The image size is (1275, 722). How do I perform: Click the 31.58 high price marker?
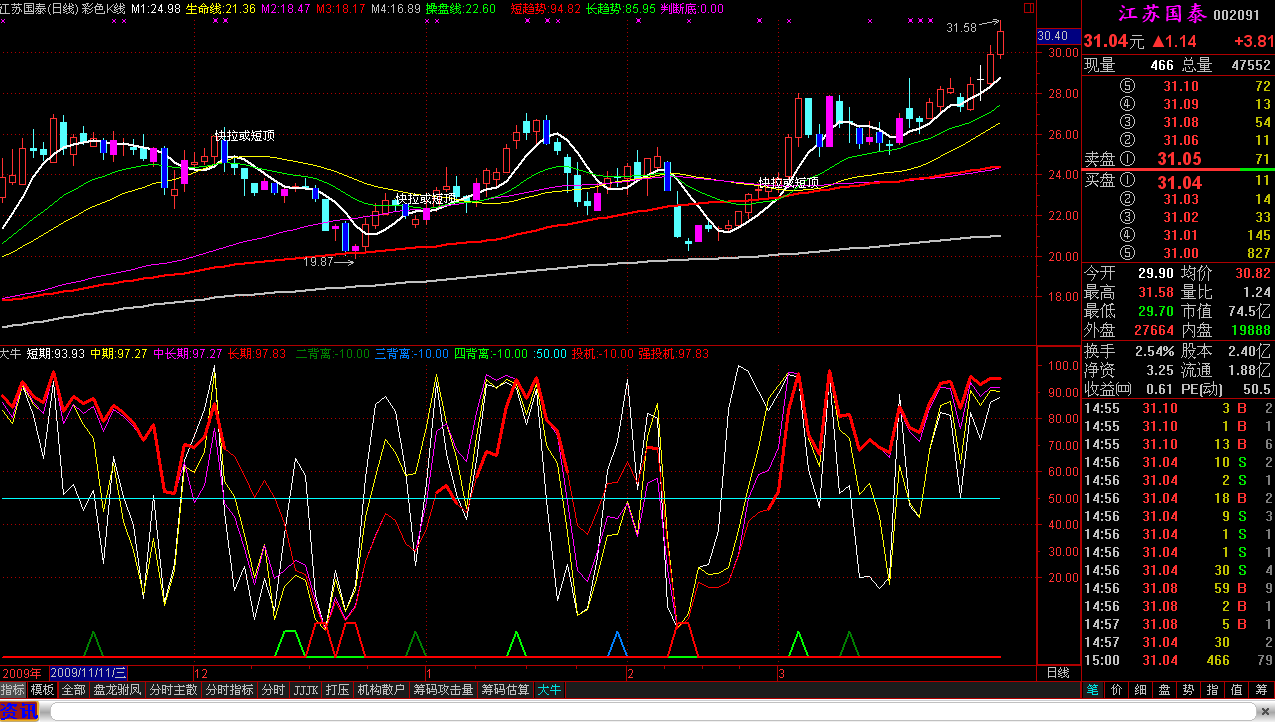coord(961,28)
